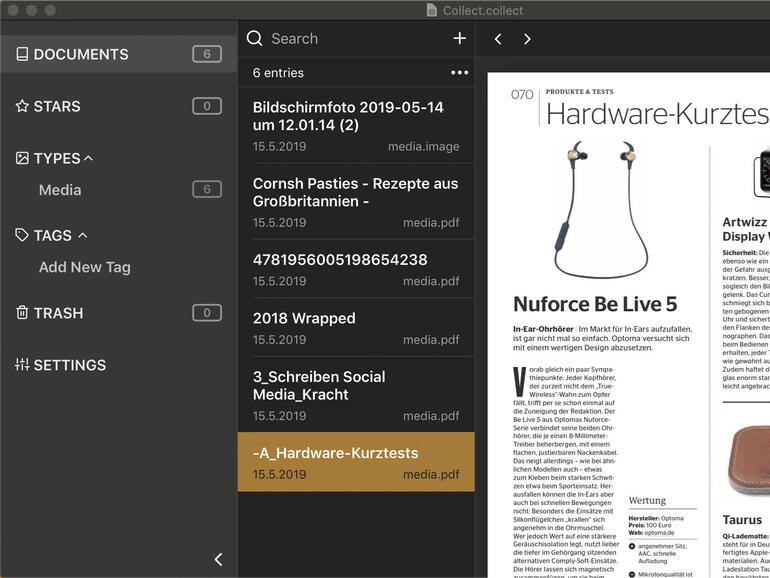
Task: Add a new entry with plus icon
Action: coord(460,38)
